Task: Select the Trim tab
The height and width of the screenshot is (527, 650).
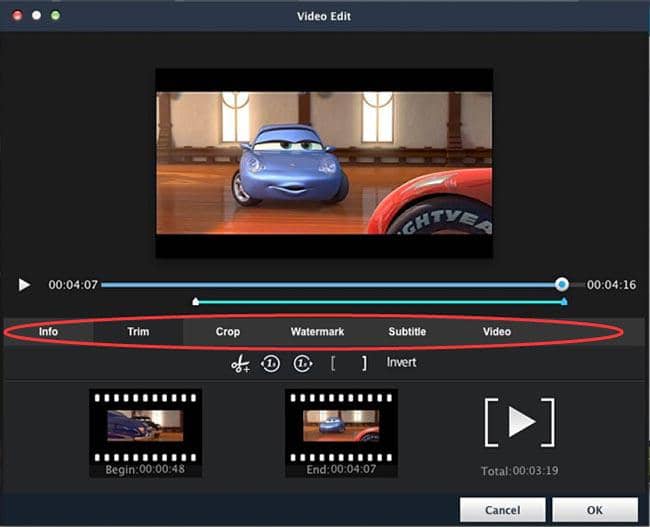Action: pyautogui.click(x=138, y=332)
